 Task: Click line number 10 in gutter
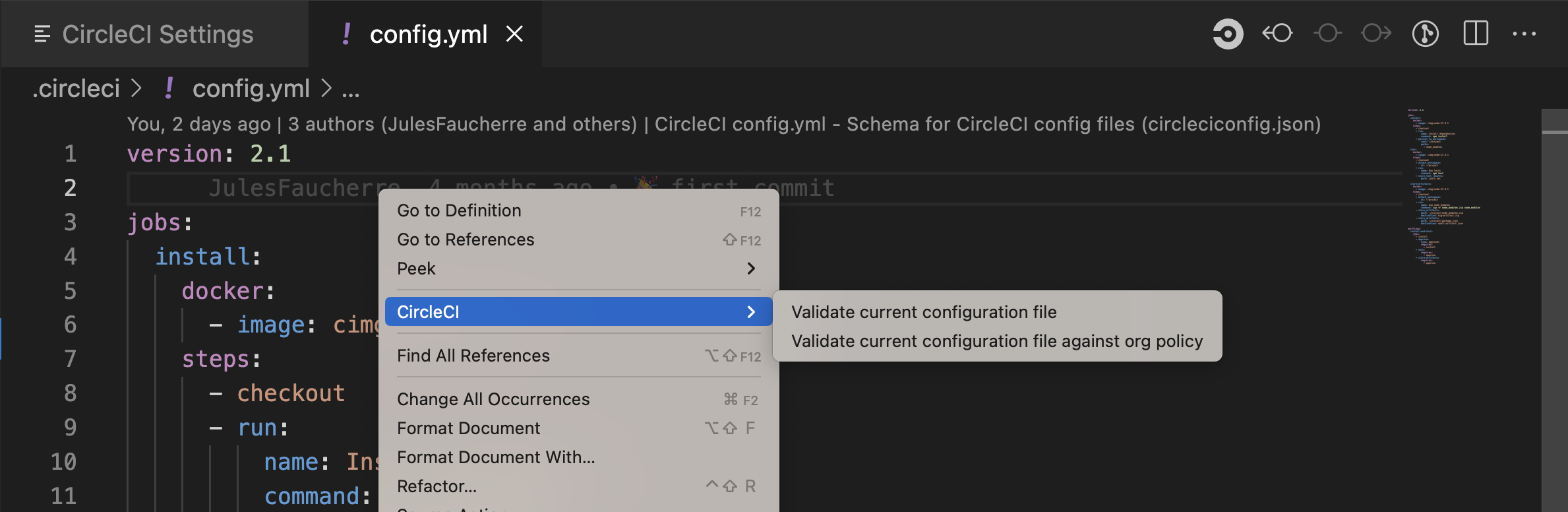click(63, 462)
